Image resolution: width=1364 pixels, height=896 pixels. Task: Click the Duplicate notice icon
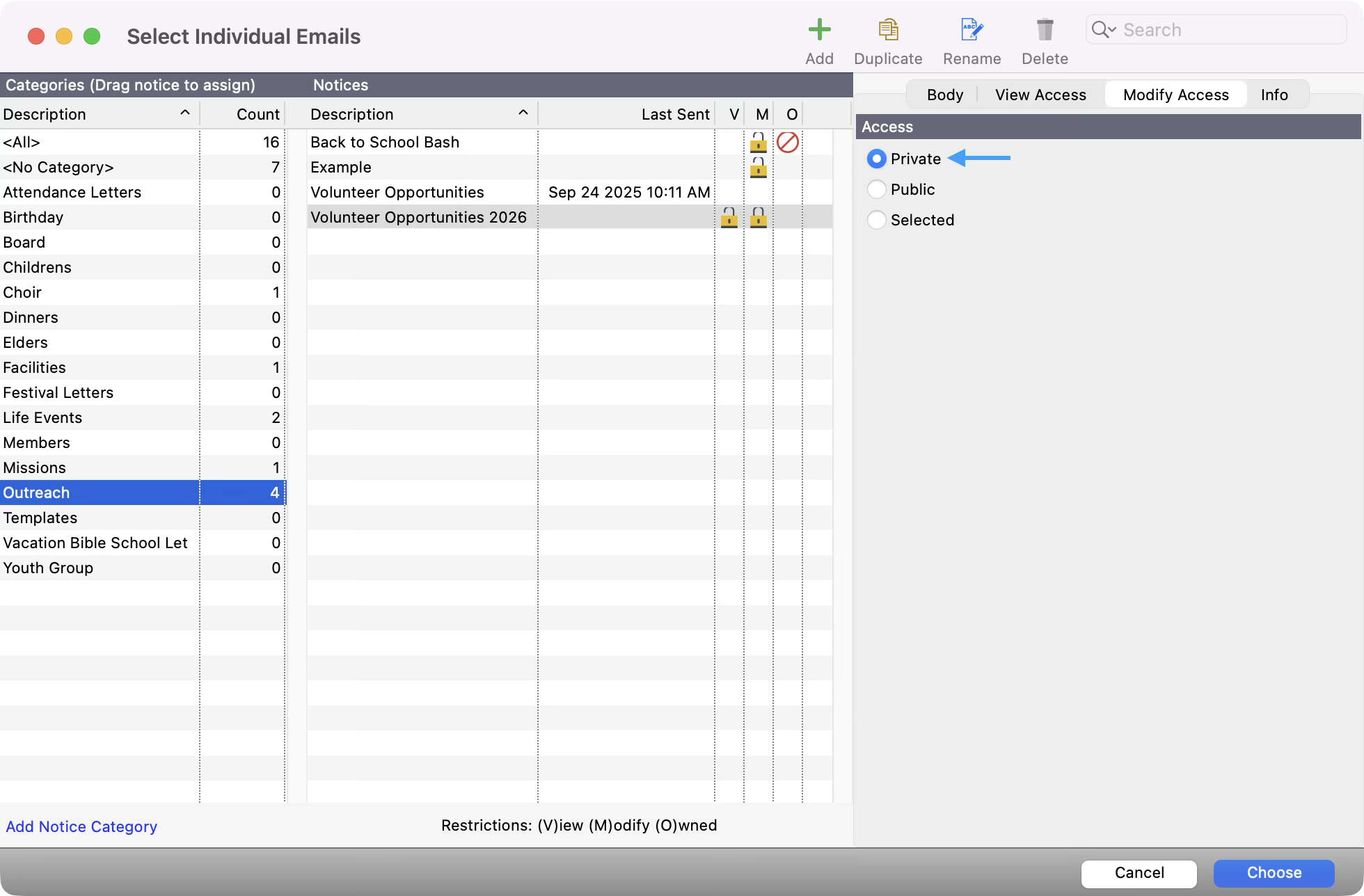(888, 30)
